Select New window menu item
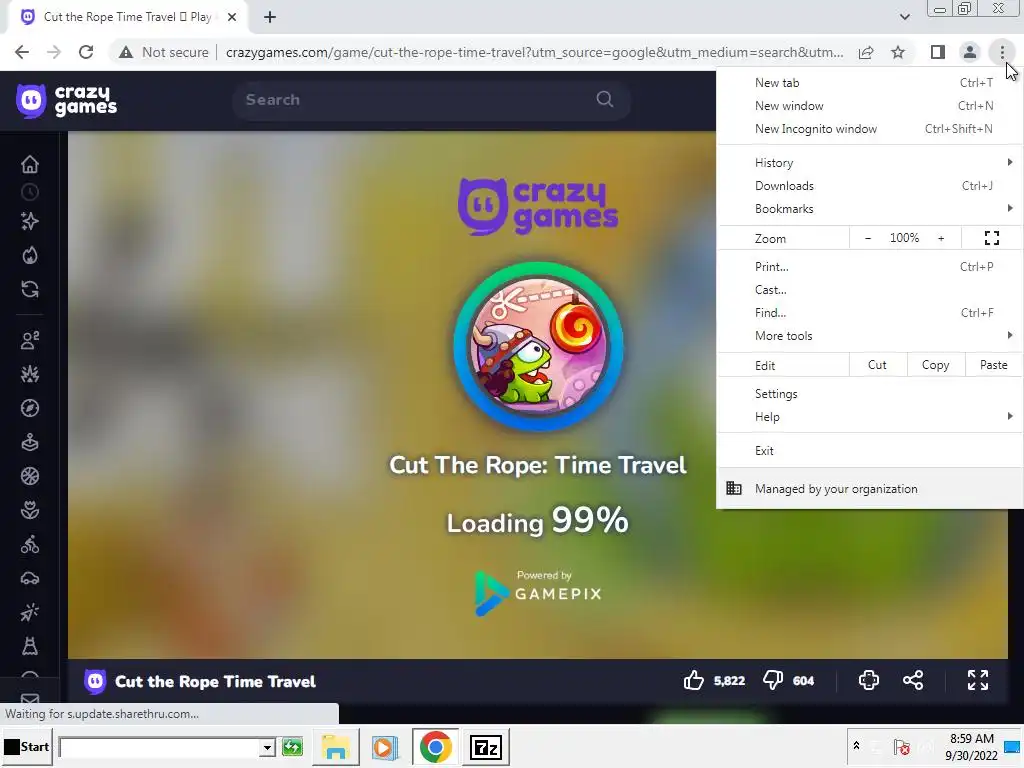This screenshot has width=1024, height=768. [871, 106]
